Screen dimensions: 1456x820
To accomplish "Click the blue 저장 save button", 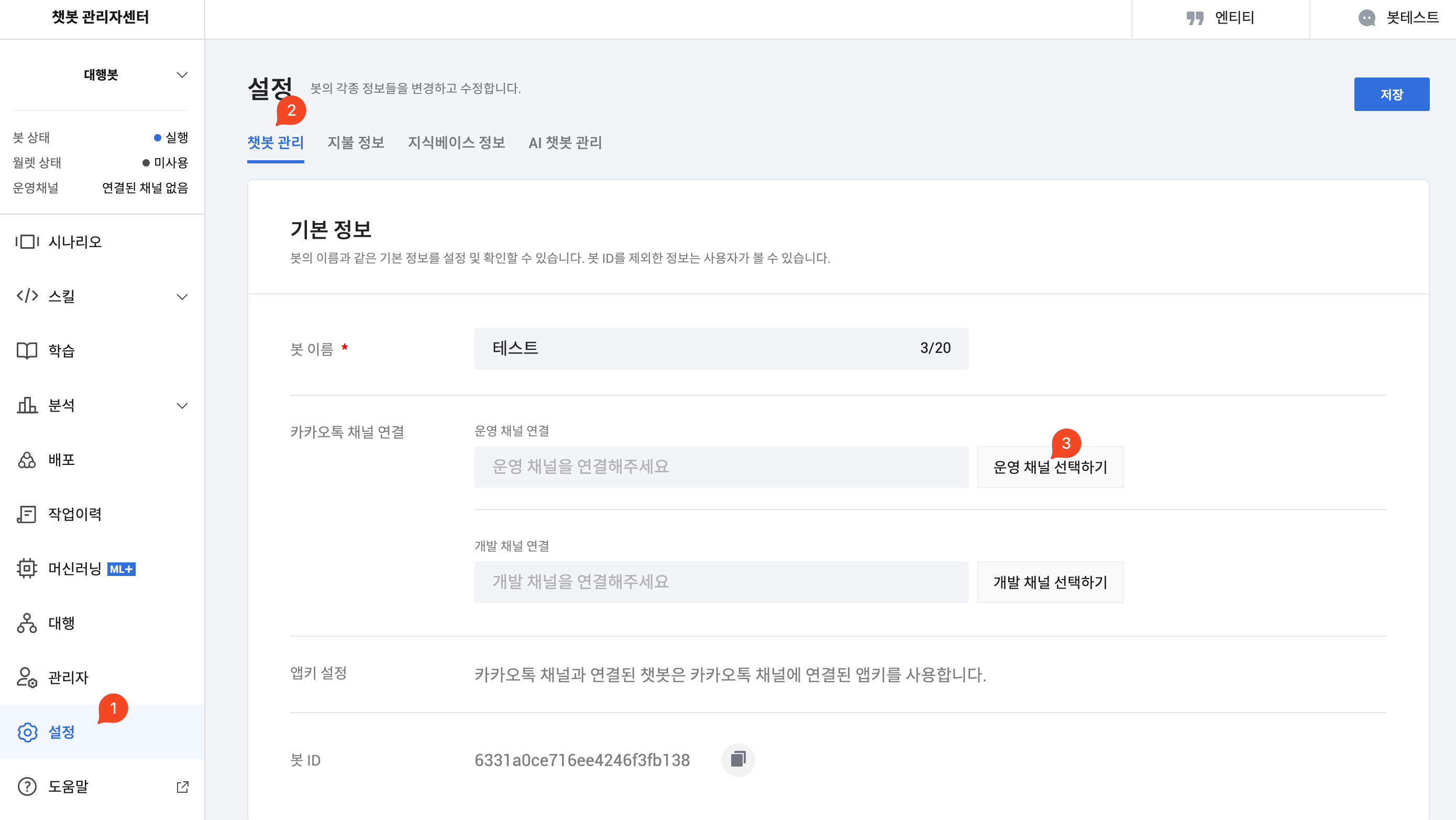I will (1391, 94).
